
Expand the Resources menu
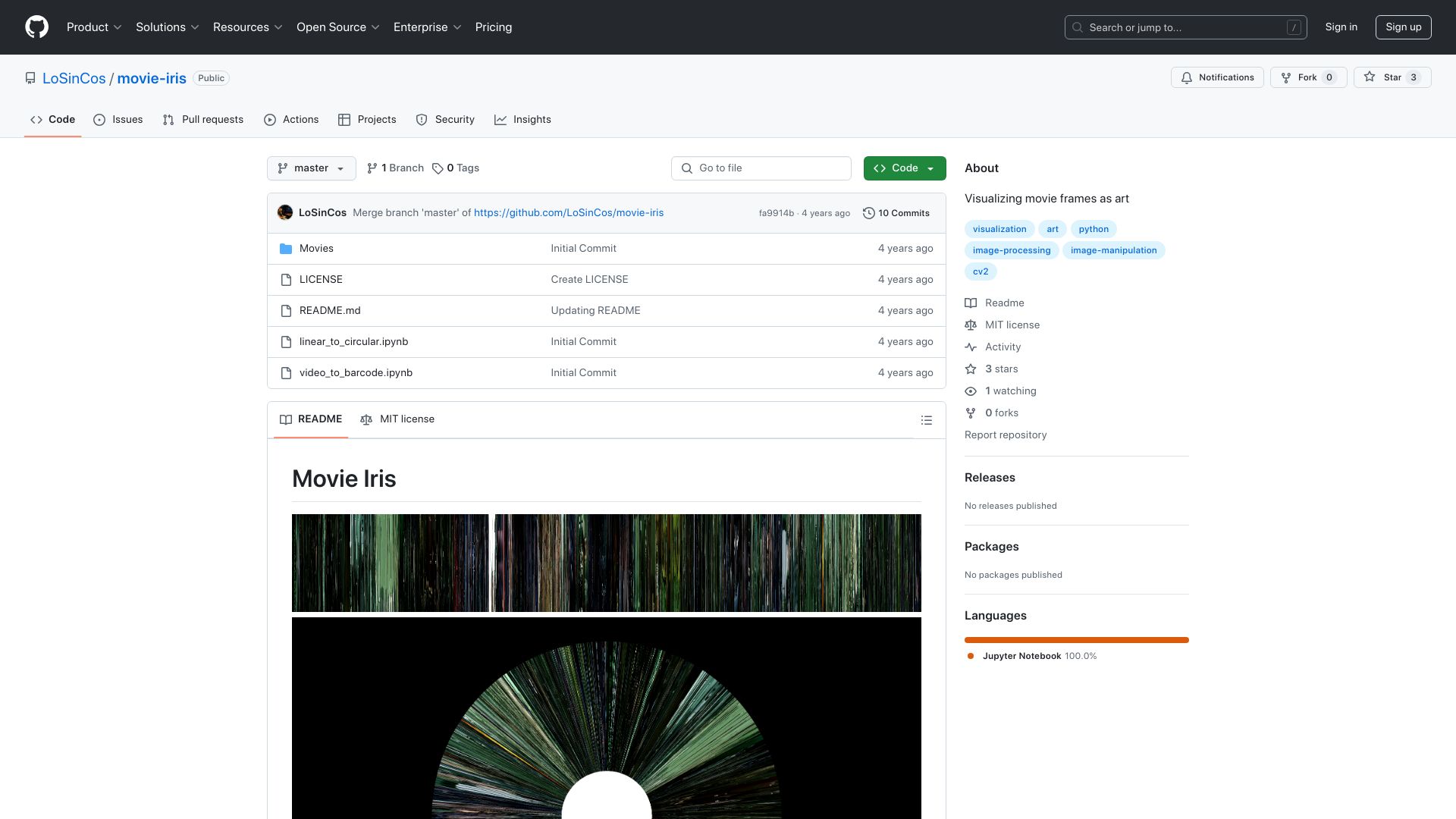(248, 27)
